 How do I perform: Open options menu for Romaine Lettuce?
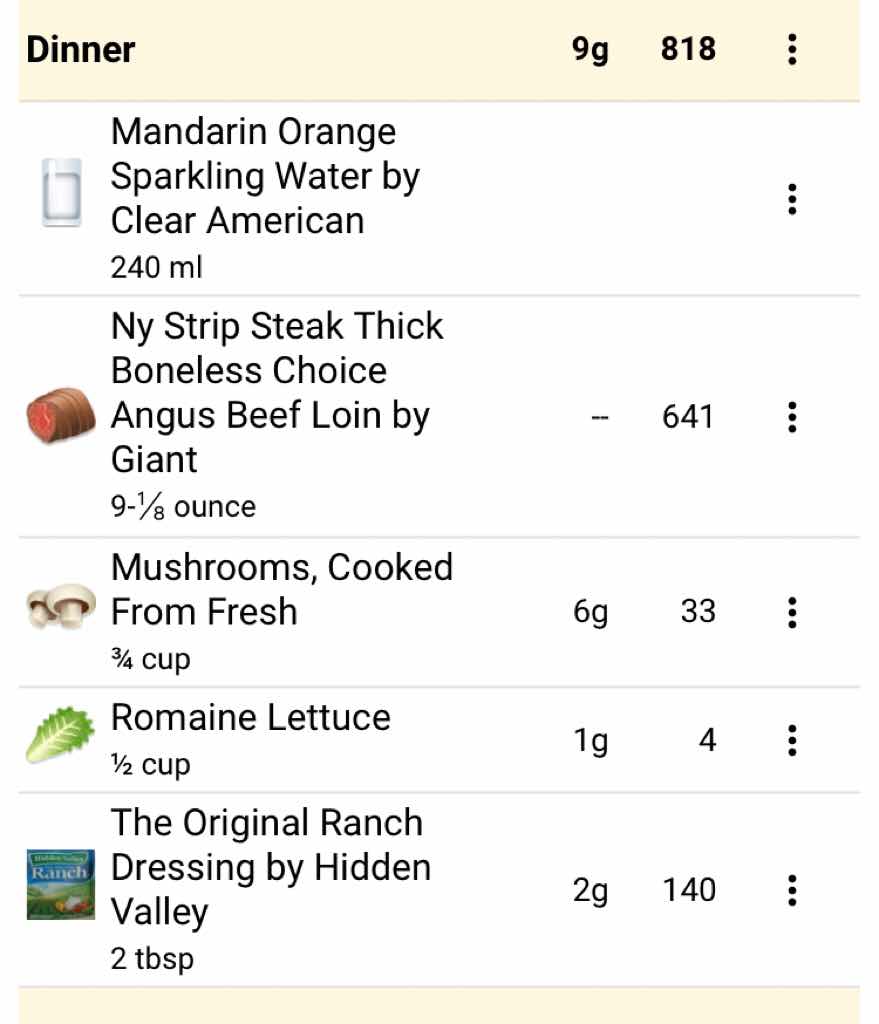pos(792,741)
